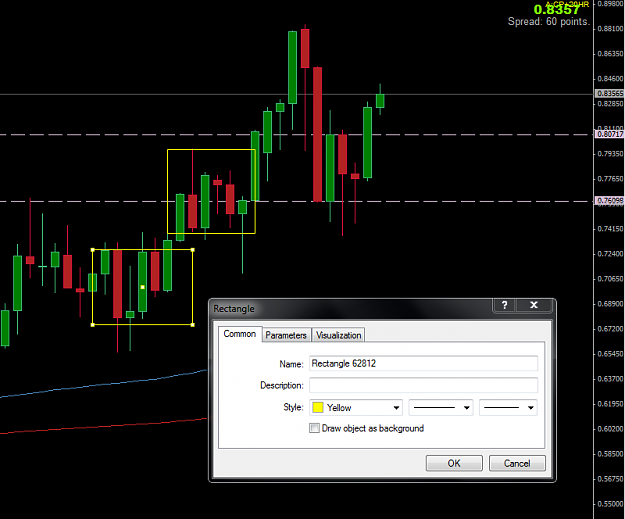Open the Parameters tab
625x519 pixels.
(286, 335)
